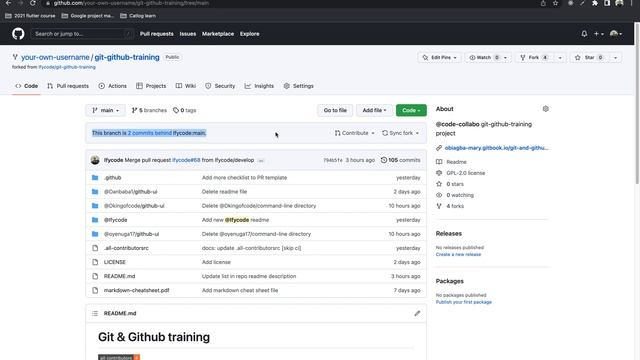Open the Edit Pins dropdown

(x=439, y=58)
